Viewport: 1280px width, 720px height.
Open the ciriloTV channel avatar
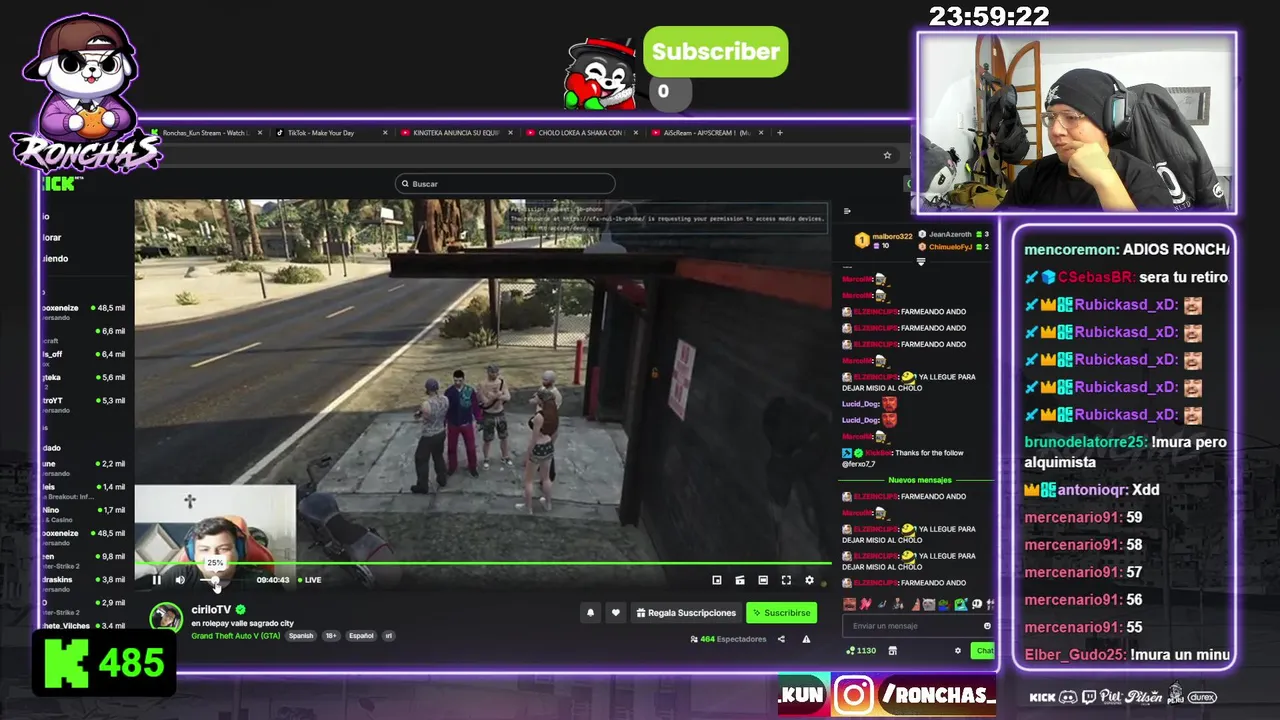click(x=166, y=617)
